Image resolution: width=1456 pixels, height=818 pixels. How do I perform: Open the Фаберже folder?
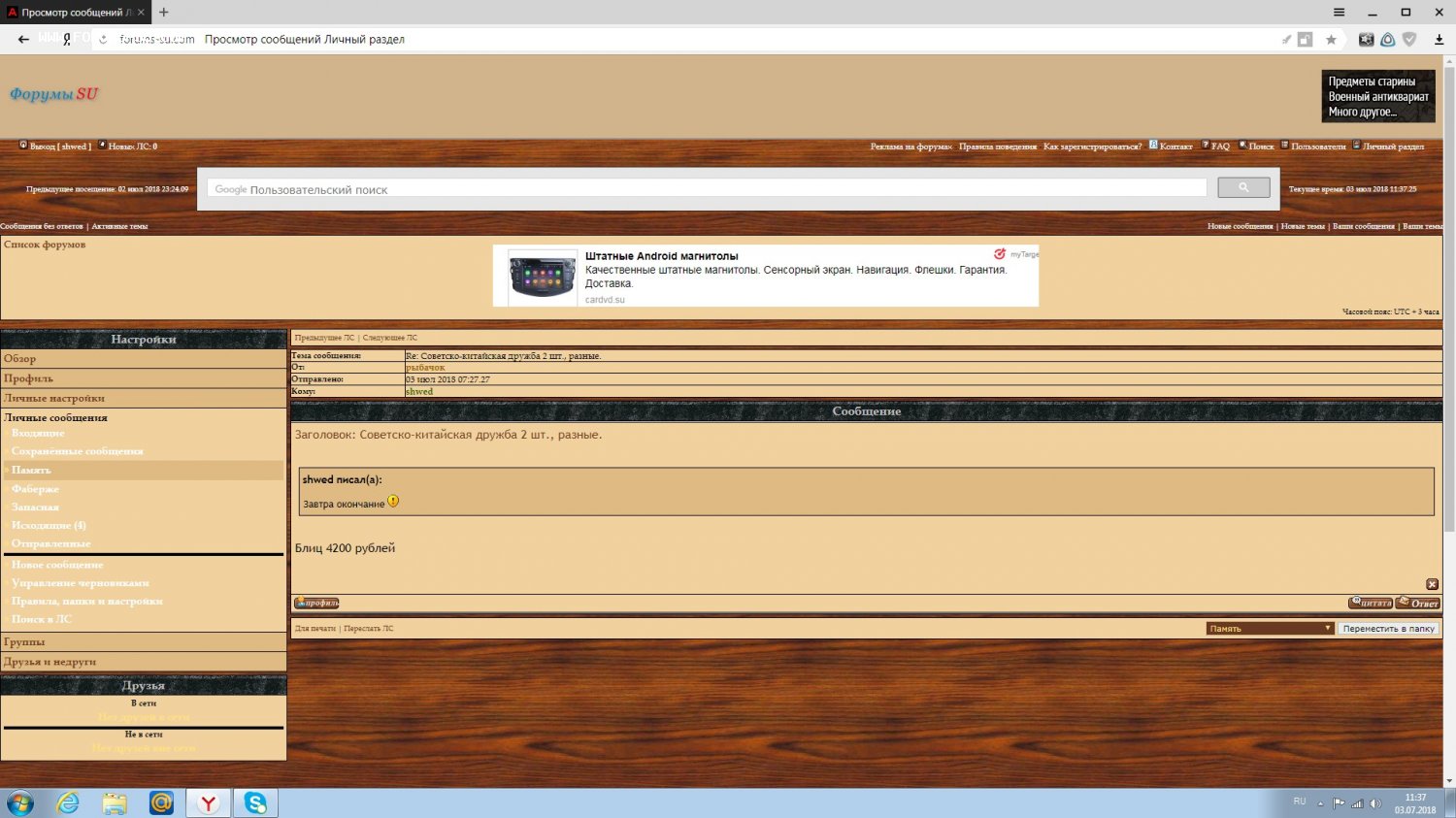(35, 489)
